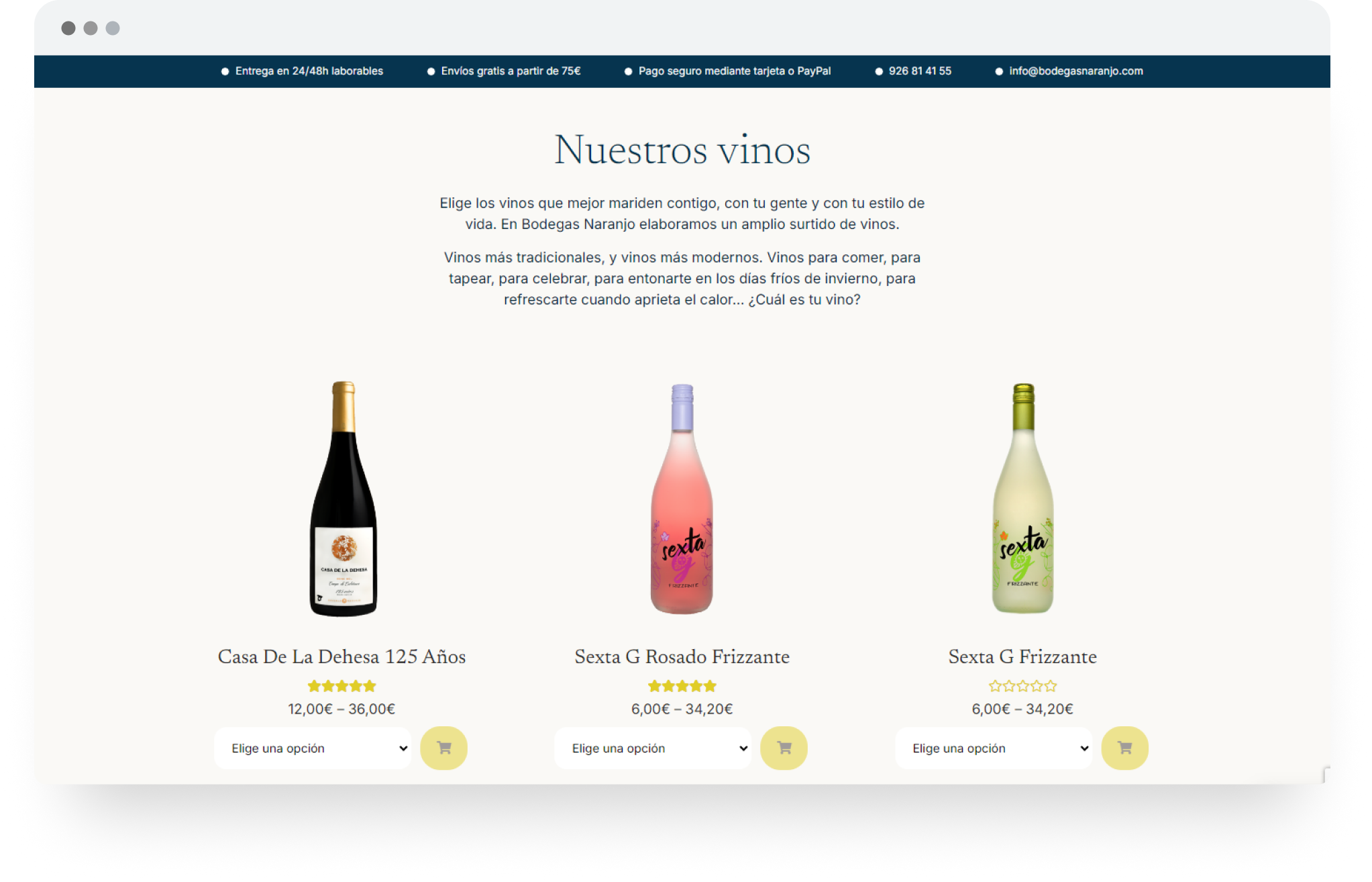Click the green Sexta G Frizzante bottle image

tap(1022, 498)
